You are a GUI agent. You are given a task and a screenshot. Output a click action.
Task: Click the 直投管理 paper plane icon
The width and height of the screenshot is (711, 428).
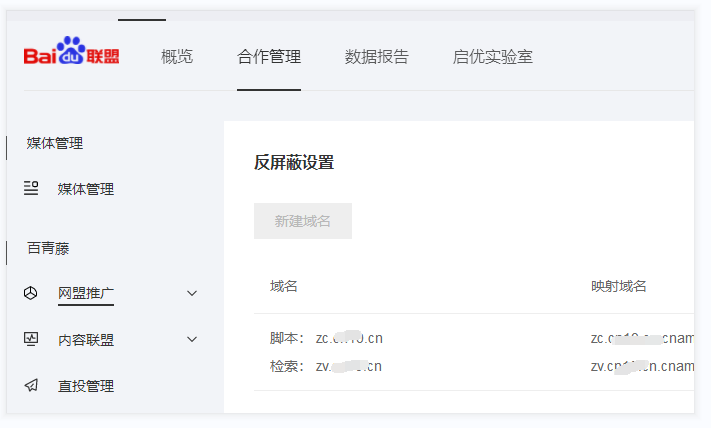31,385
